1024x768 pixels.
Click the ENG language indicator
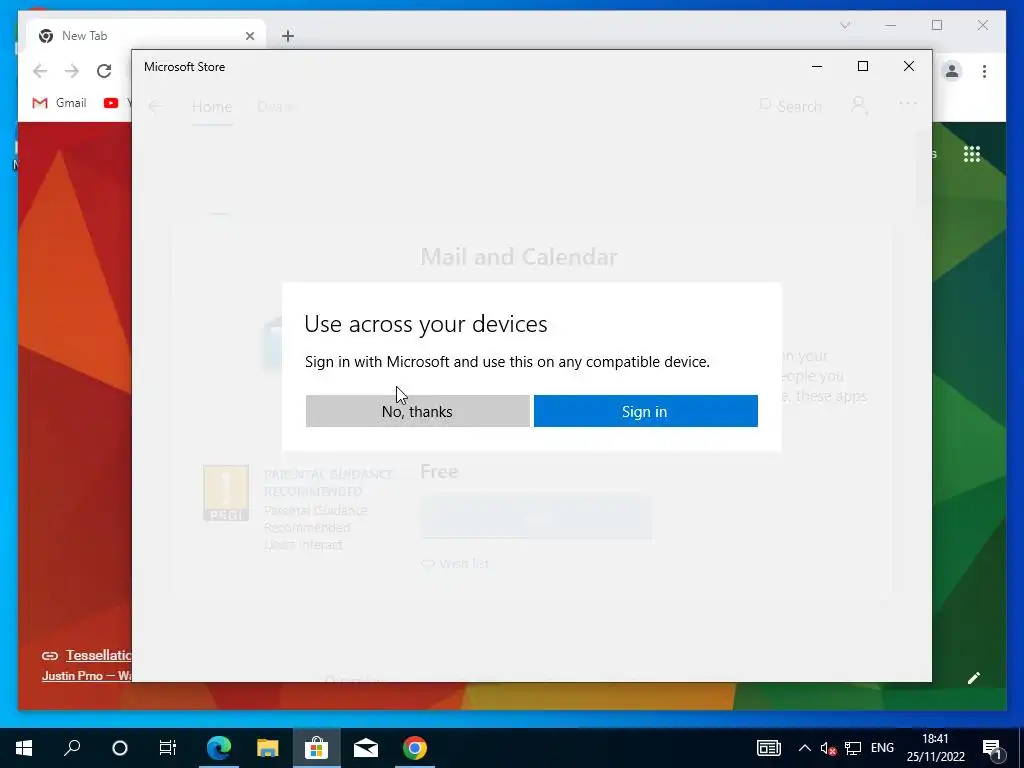coord(882,748)
